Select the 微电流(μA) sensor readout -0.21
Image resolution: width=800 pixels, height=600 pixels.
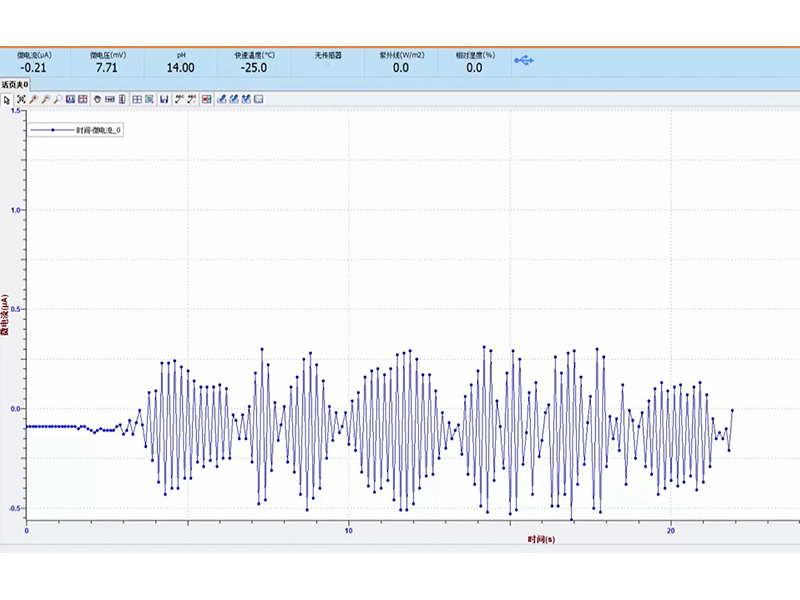point(34,62)
